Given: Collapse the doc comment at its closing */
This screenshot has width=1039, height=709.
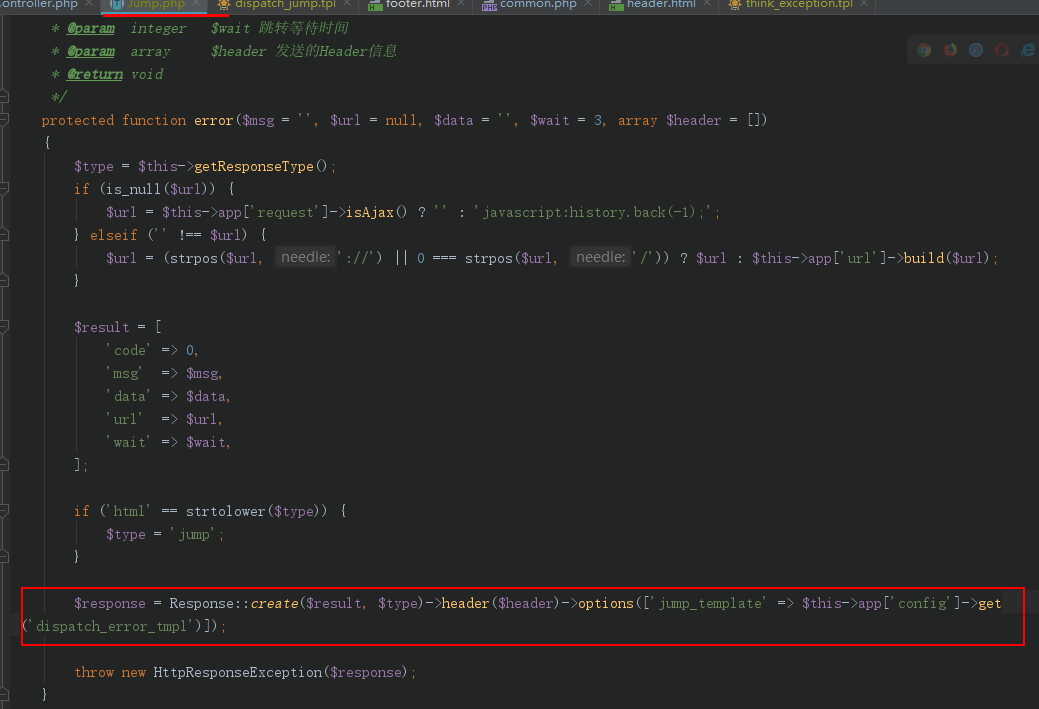Looking at the screenshot, I should click(4, 97).
